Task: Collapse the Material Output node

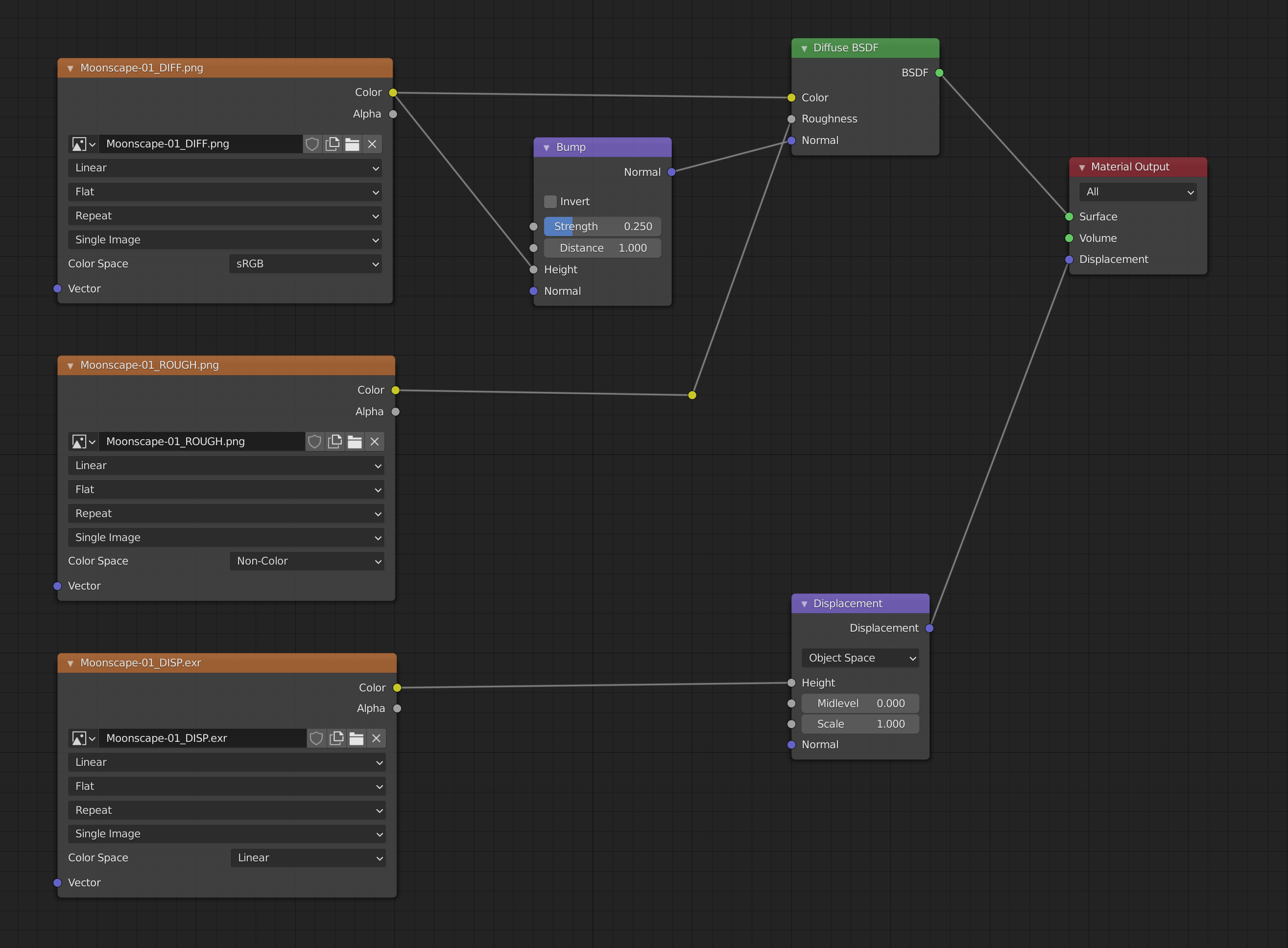Action: [x=1081, y=167]
